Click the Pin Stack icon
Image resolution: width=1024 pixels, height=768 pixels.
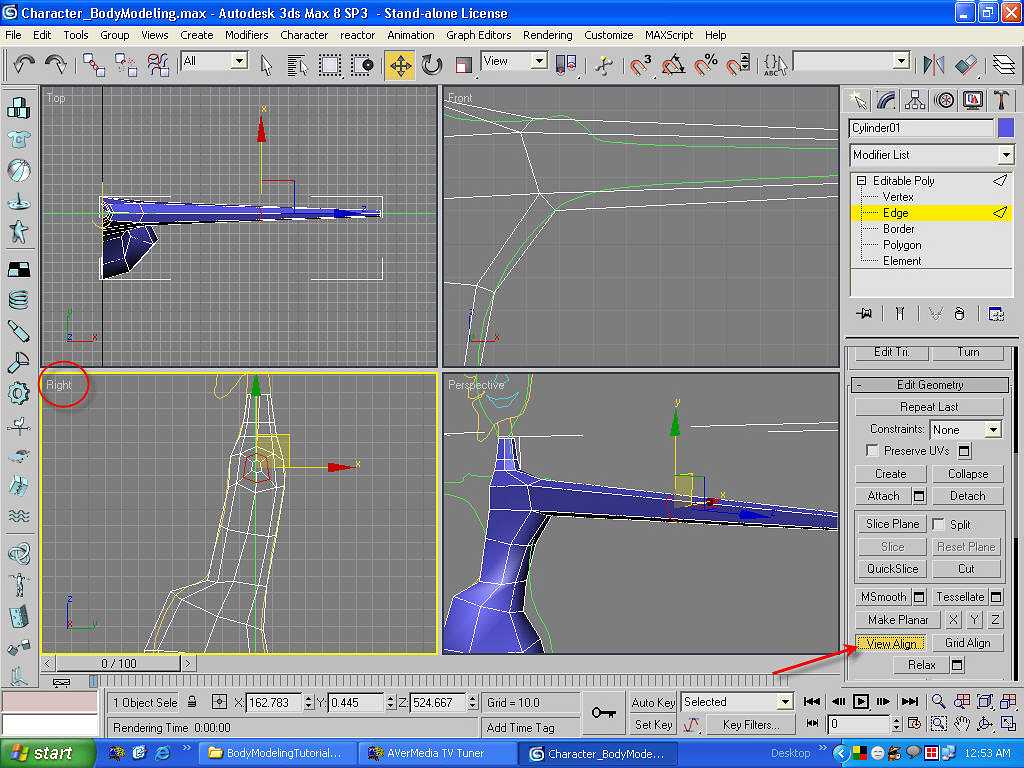(864, 314)
